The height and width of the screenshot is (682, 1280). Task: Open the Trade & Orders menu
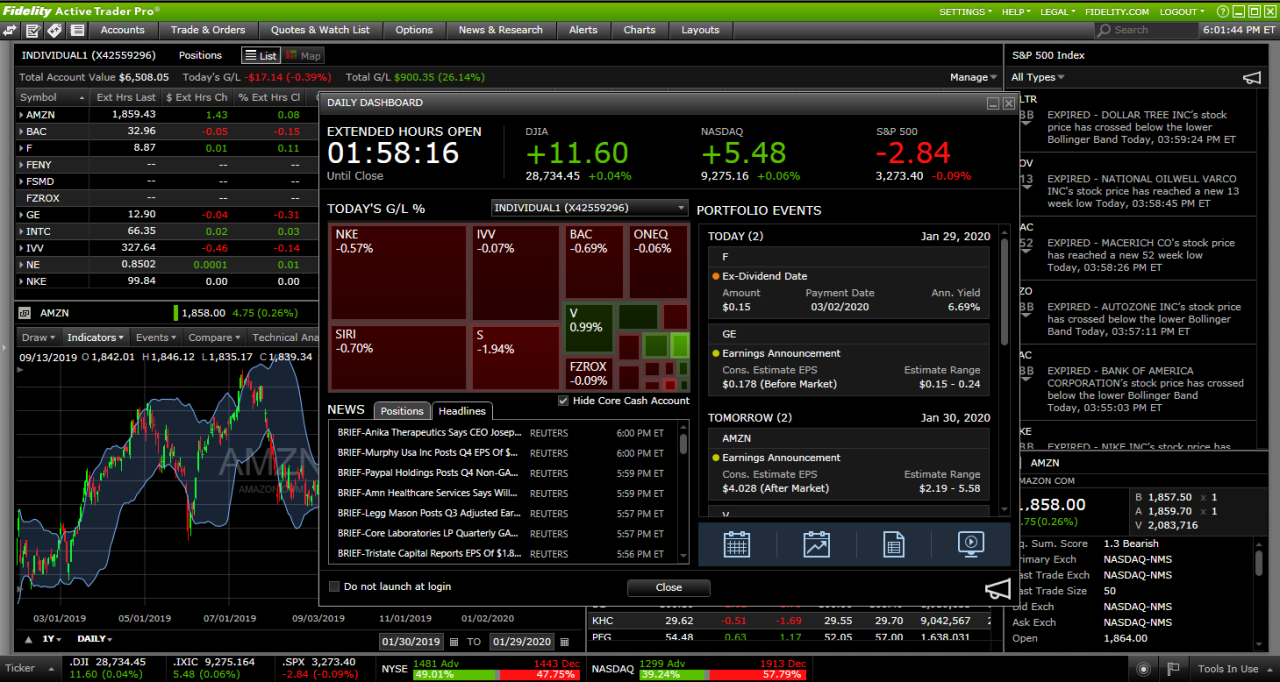click(x=207, y=30)
